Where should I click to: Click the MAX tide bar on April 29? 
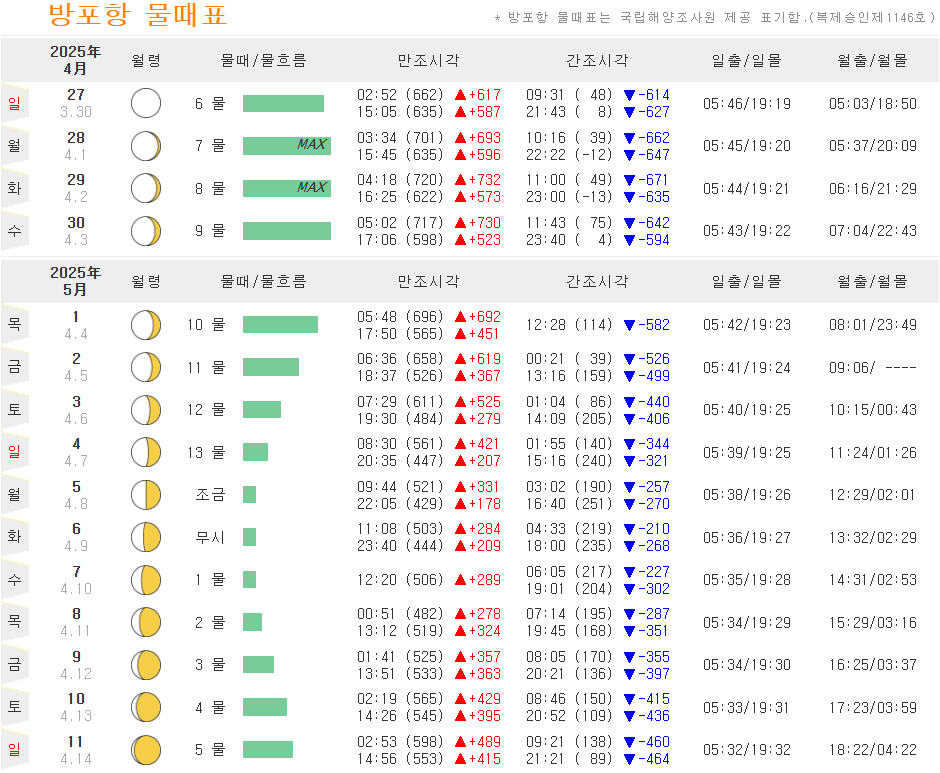pyautogui.click(x=286, y=188)
